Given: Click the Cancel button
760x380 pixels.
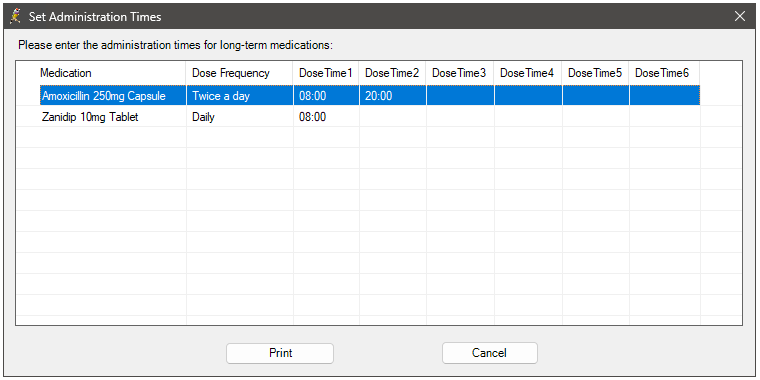Looking at the screenshot, I should point(490,353).
